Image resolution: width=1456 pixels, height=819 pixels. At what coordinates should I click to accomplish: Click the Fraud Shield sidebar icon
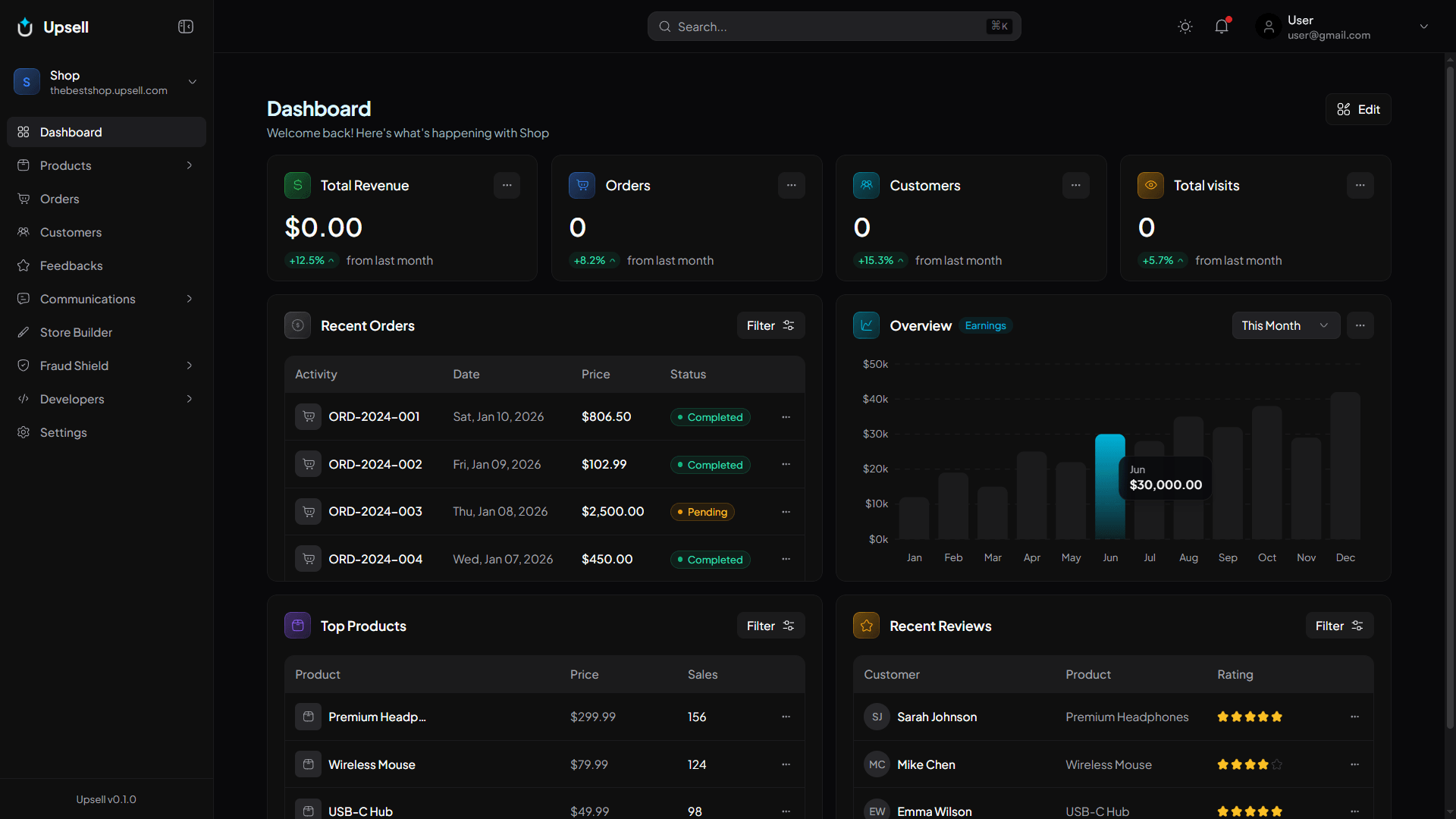tap(24, 366)
